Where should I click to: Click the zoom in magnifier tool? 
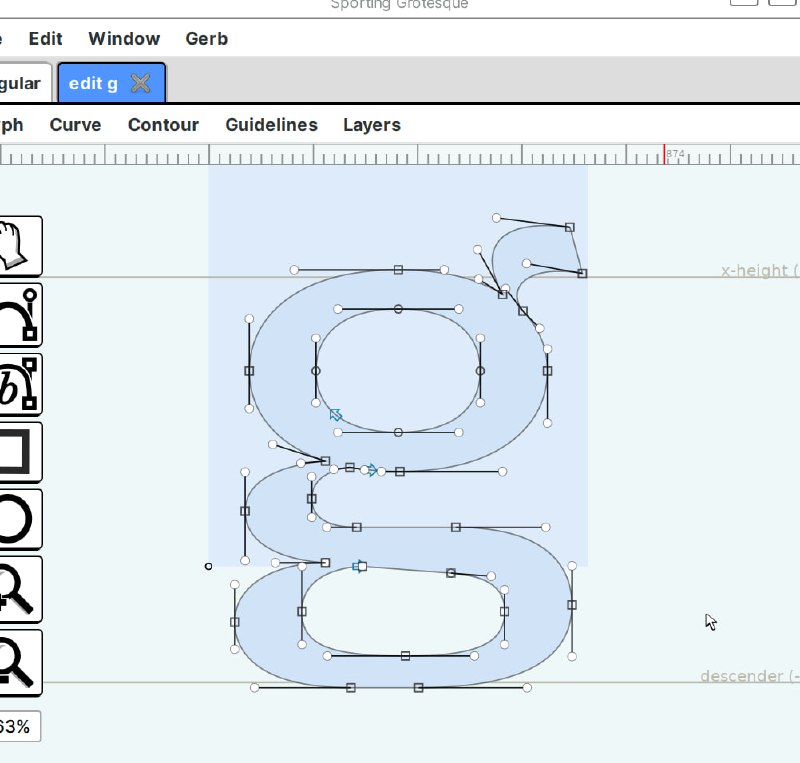pos(17,588)
